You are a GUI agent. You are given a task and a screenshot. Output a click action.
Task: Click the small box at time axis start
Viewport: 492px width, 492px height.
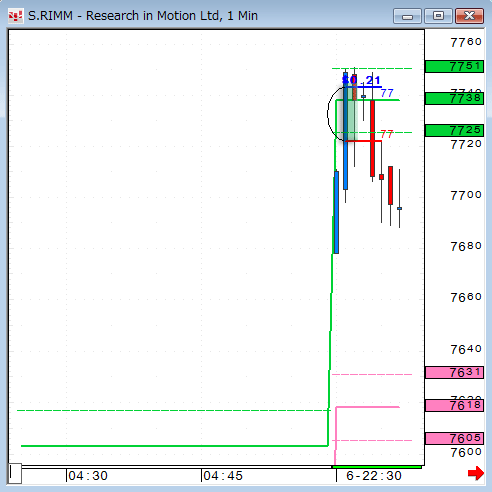point(15,473)
